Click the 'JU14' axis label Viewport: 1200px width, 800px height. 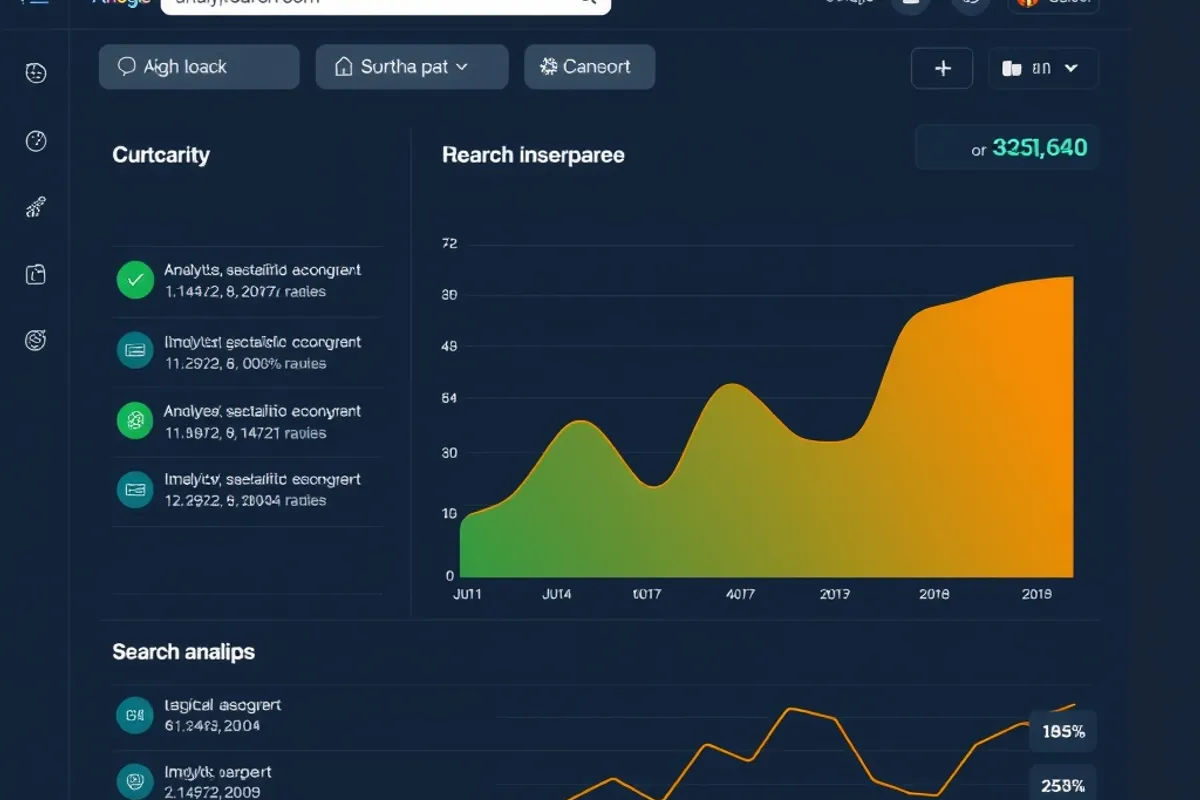click(557, 594)
